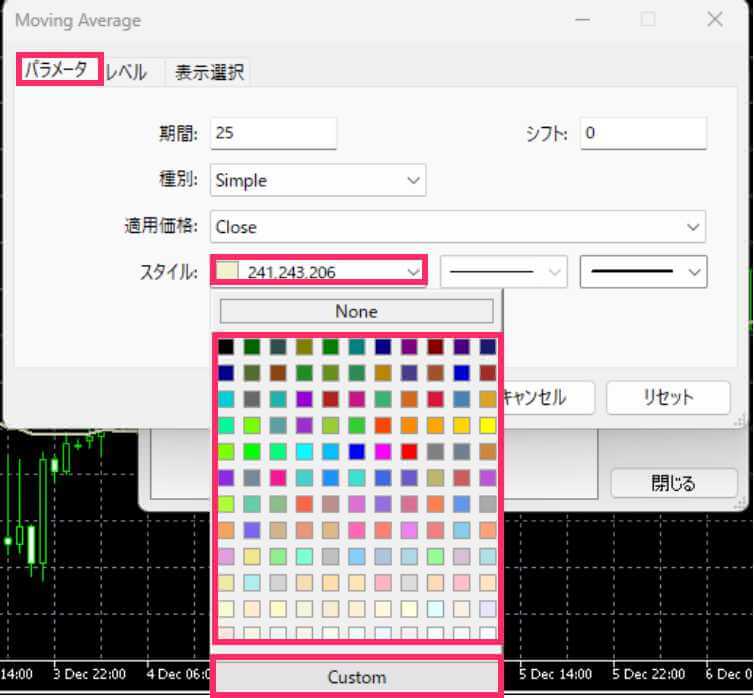Open the 適用価格 Close dropdown
Image resolution: width=754 pixels, height=698 pixels.
click(457, 227)
